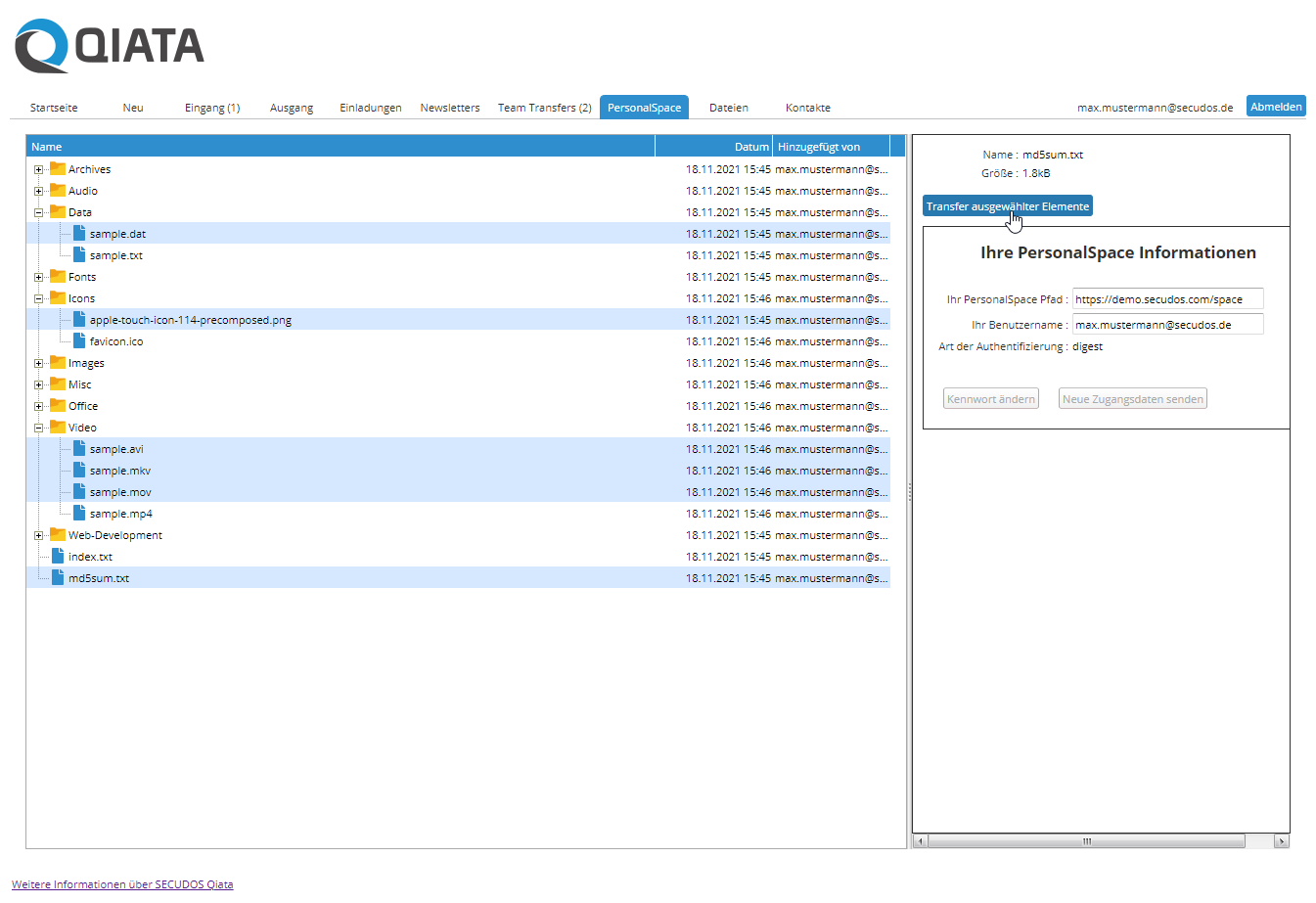Image resolution: width=1316 pixels, height=903 pixels.
Task: Expand the Images folder node
Action: (x=38, y=363)
